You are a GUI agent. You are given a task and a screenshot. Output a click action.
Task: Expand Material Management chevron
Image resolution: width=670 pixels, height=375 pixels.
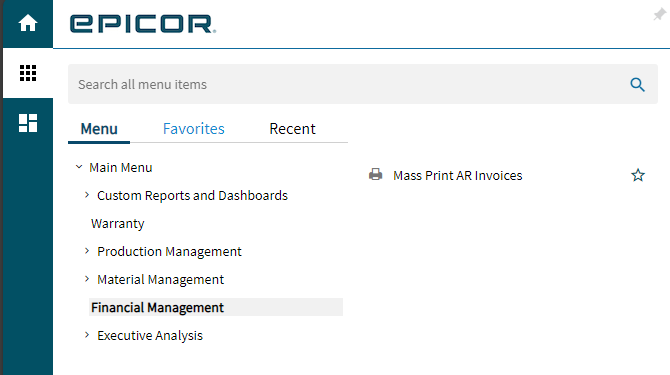87,279
